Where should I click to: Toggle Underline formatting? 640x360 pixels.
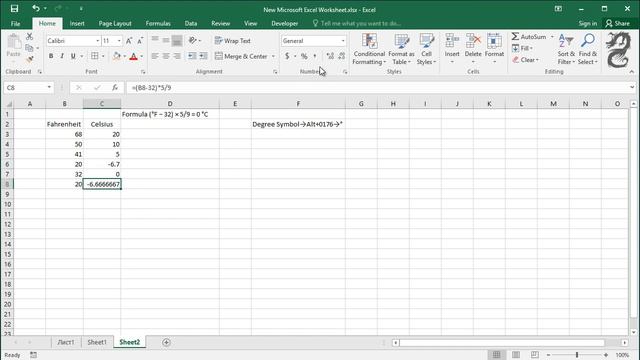(73, 56)
